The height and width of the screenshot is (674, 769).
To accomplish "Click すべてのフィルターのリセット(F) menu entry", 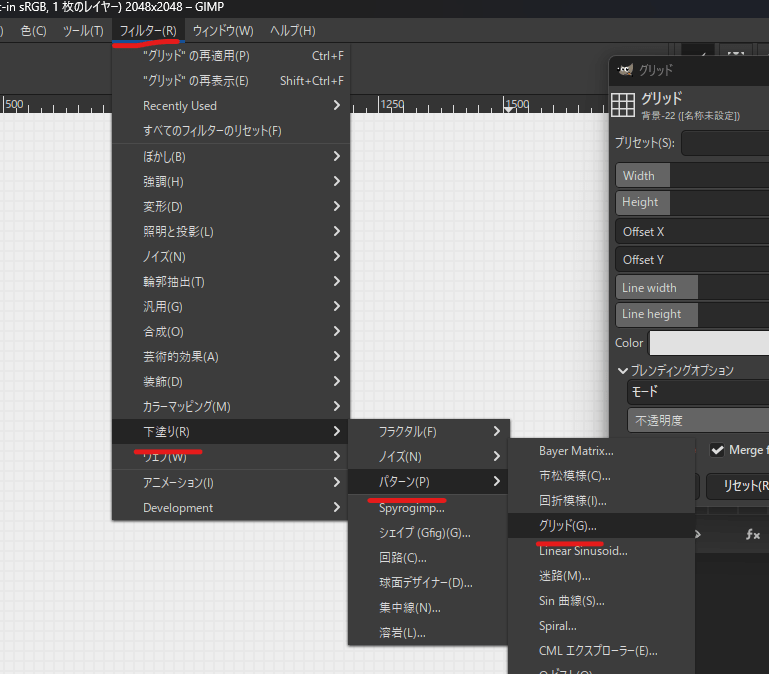I will coord(212,131).
